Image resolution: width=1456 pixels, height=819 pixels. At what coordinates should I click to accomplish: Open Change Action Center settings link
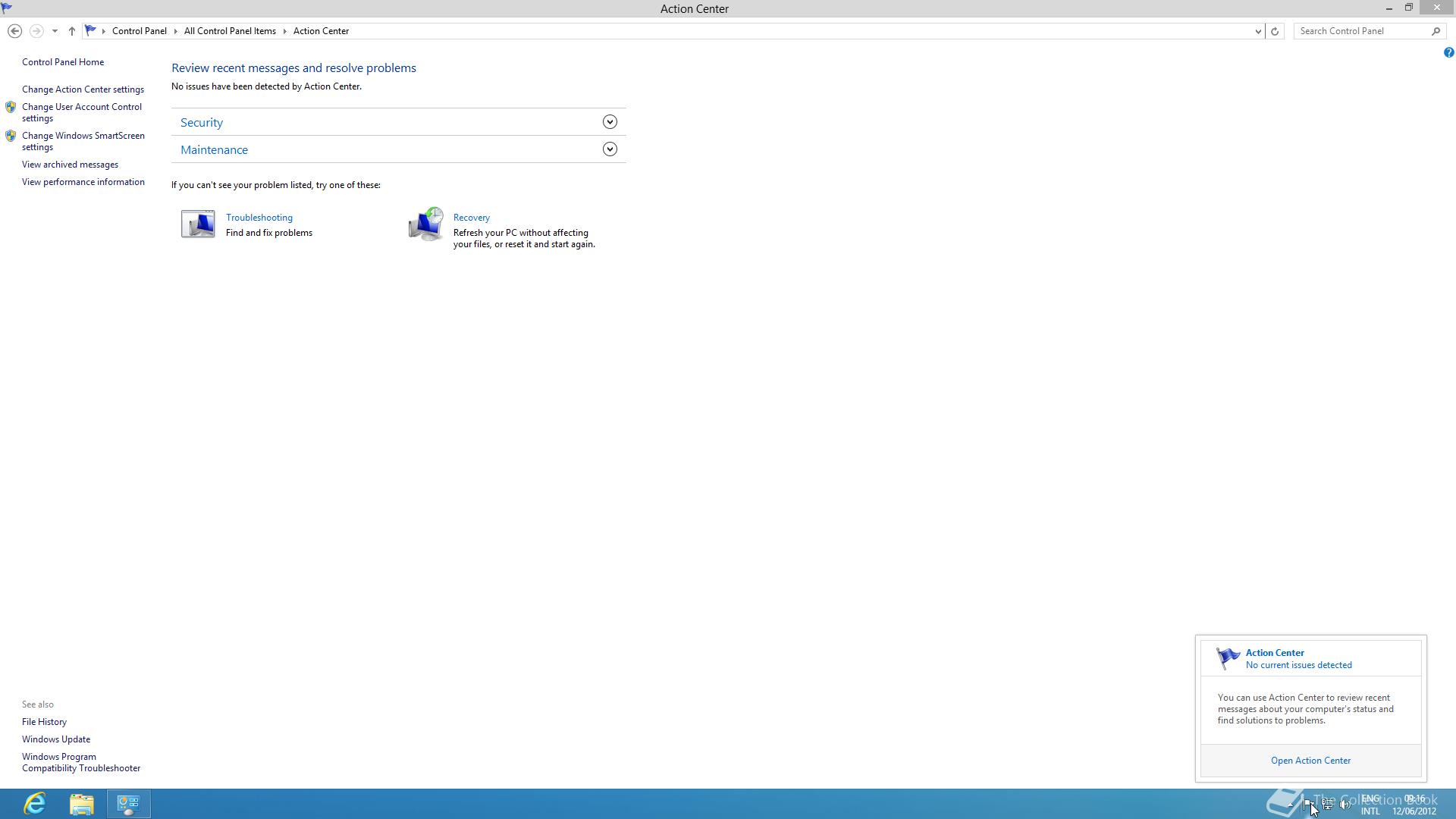(83, 89)
